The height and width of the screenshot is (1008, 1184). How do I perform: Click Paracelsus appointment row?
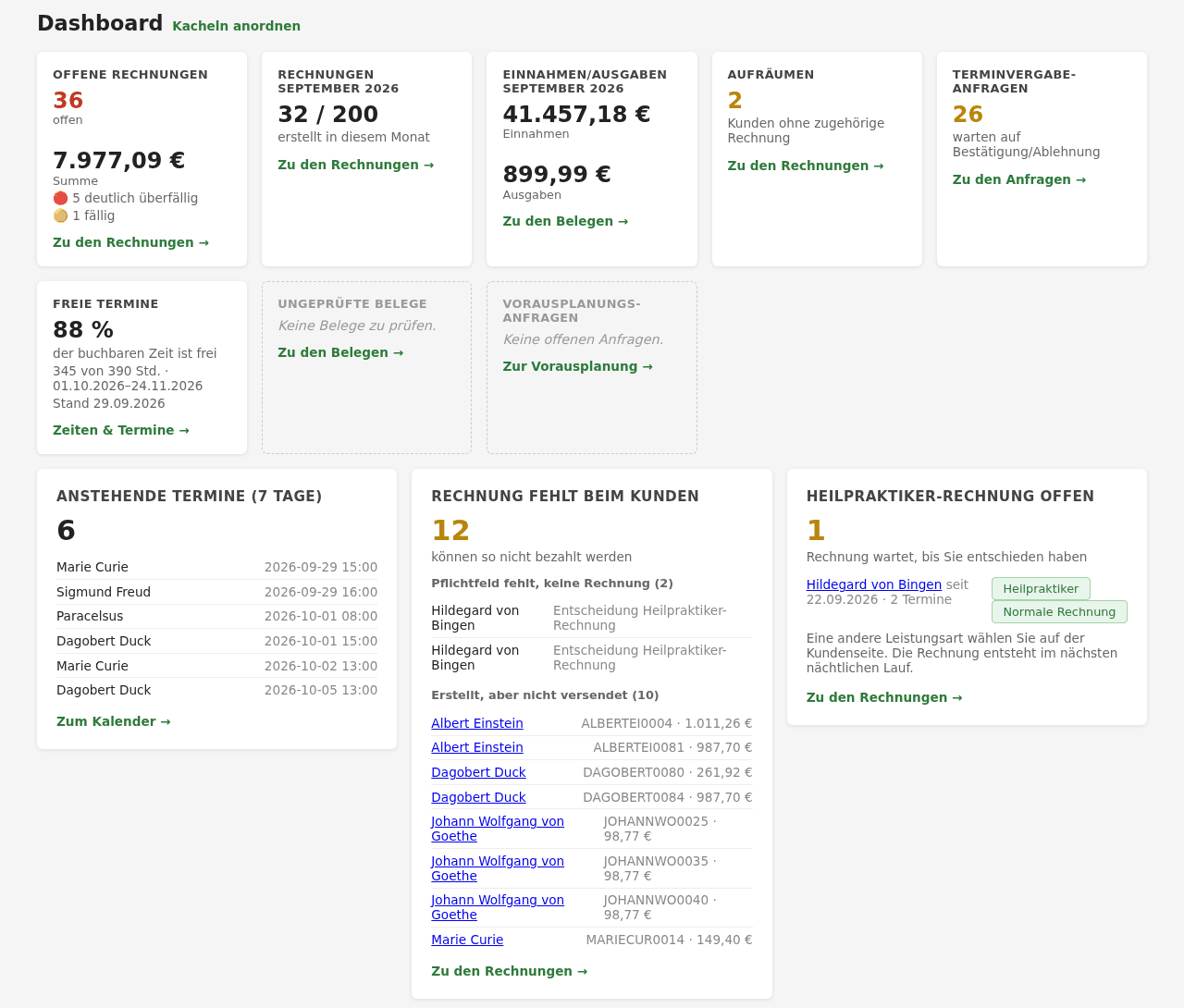tap(216, 616)
